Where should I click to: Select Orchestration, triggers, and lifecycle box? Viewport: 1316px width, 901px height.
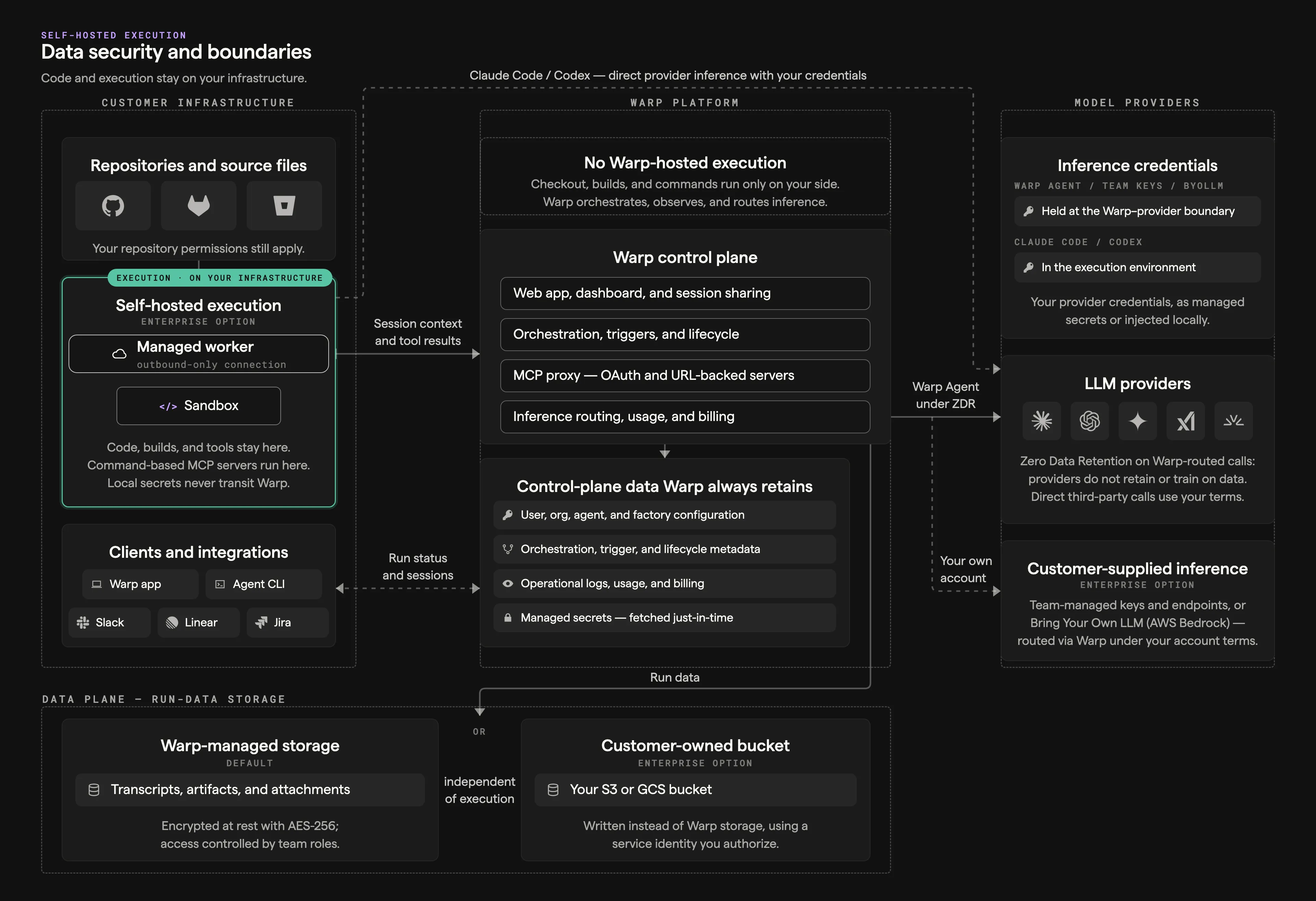point(685,334)
